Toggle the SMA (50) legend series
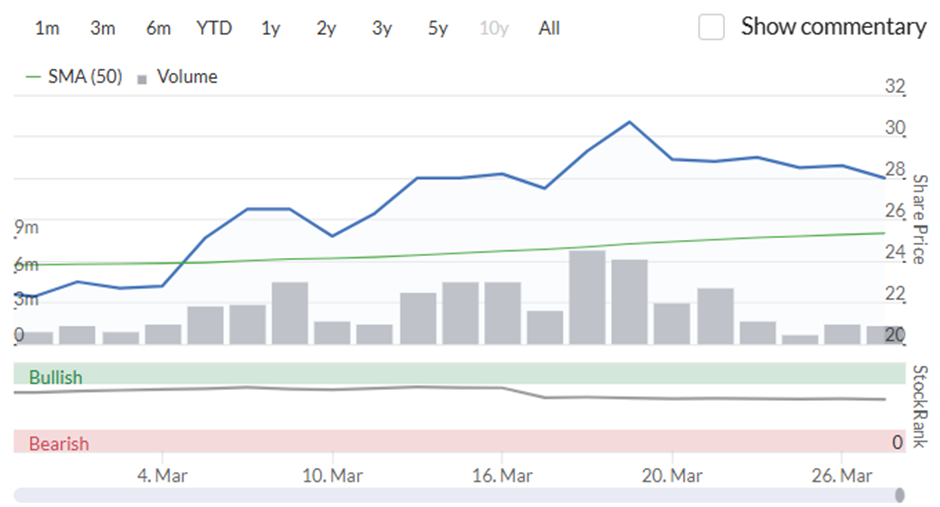Screen dimensions: 940x507 tap(74, 77)
